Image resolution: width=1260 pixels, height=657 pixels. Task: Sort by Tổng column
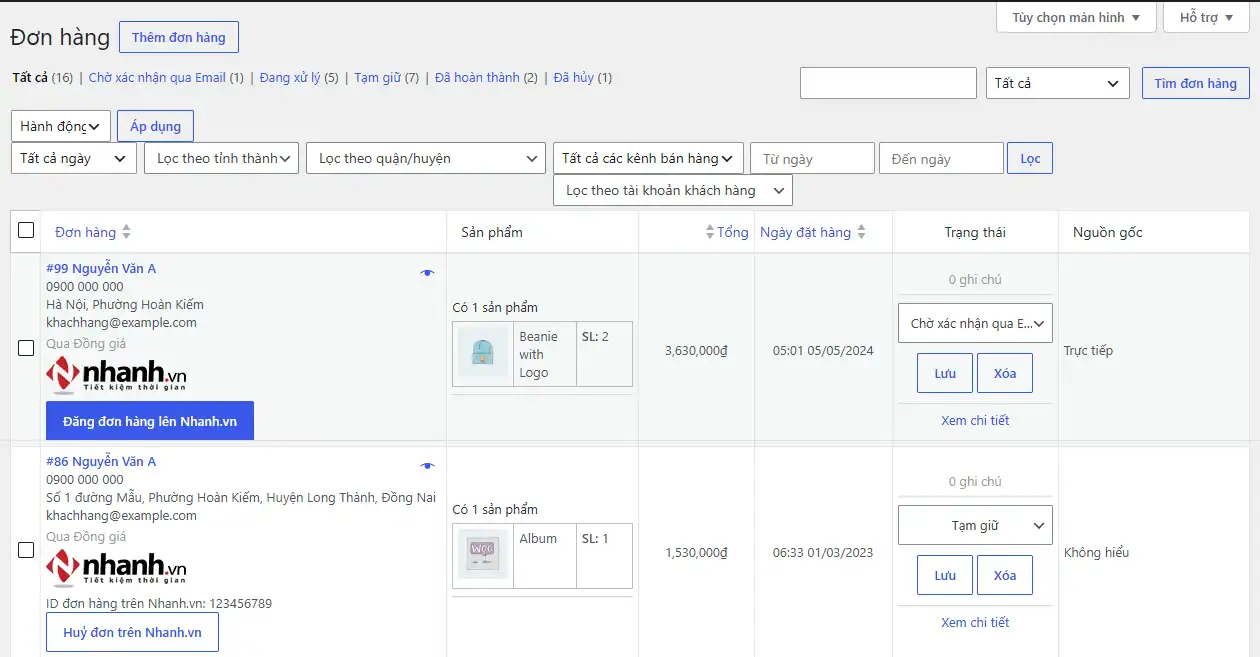pyautogui.click(x=727, y=232)
